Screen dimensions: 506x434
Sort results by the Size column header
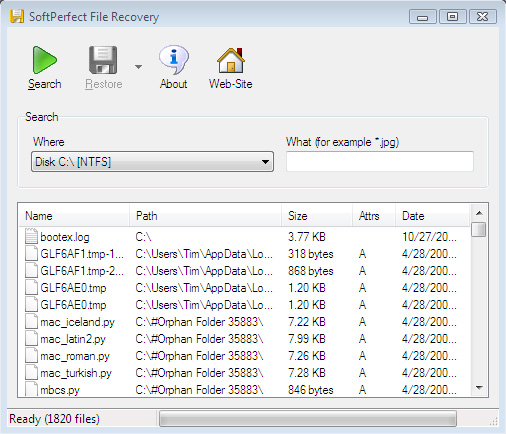[317, 216]
